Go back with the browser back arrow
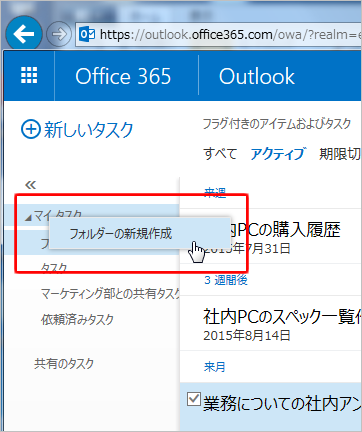 point(24,34)
